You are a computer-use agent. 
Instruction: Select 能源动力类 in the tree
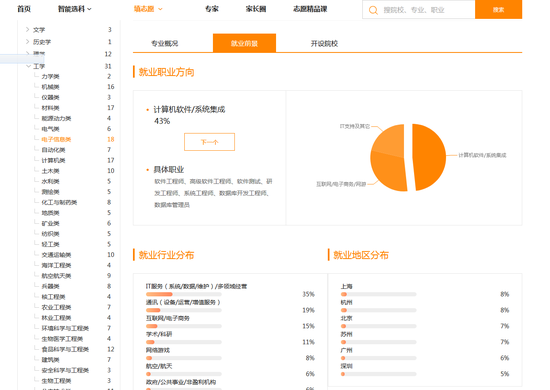pos(56,119)
